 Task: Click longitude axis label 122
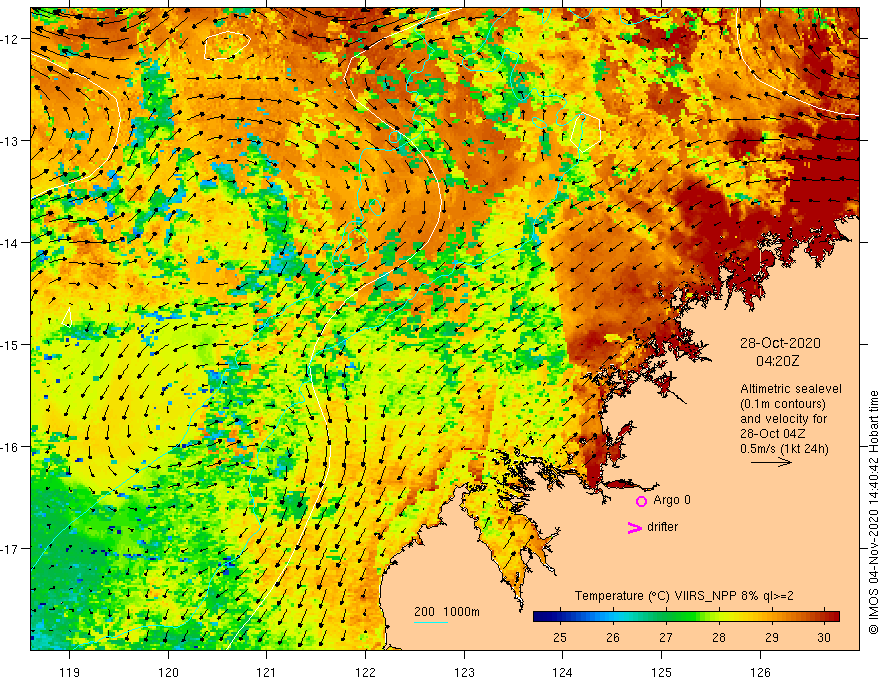pyautogui.click(x=365, y=672)
